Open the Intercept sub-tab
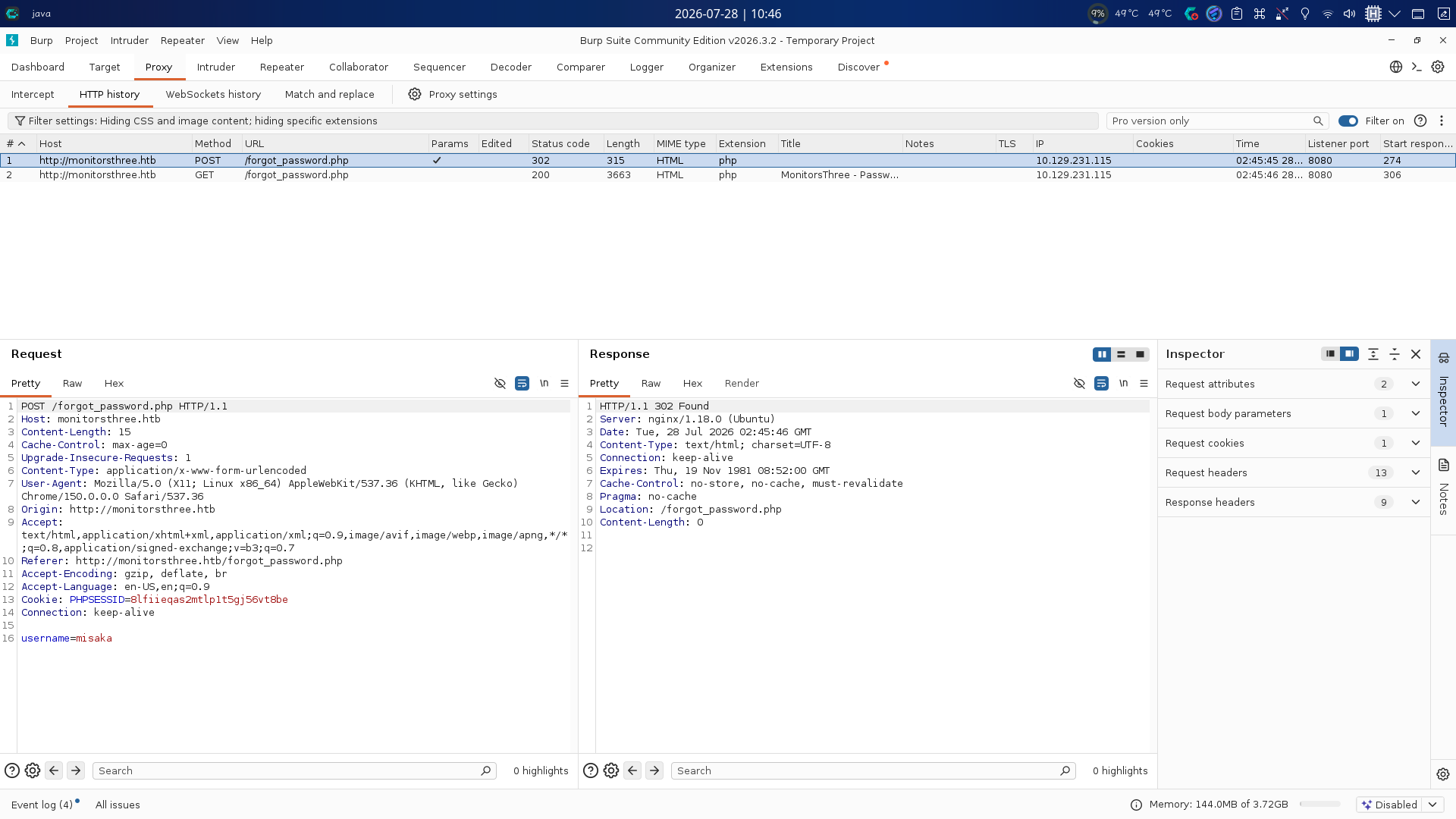The height and width of the screenshot is (819, 1456). point(33,94)
